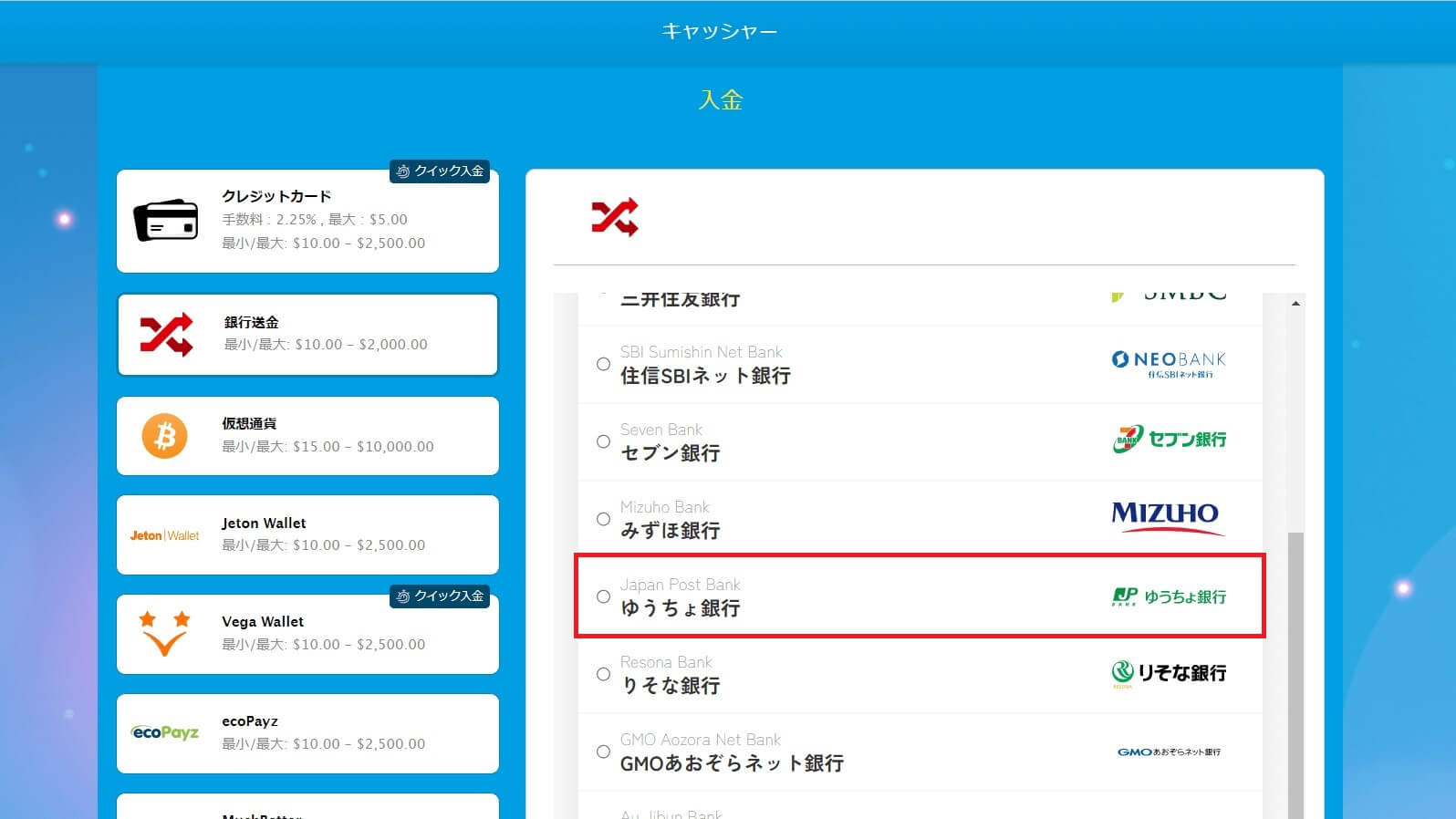Select the Mizuho Bank radio button
Viewport: 1456px width, 819px height.
pyautogui.click(x=603, y=519)
